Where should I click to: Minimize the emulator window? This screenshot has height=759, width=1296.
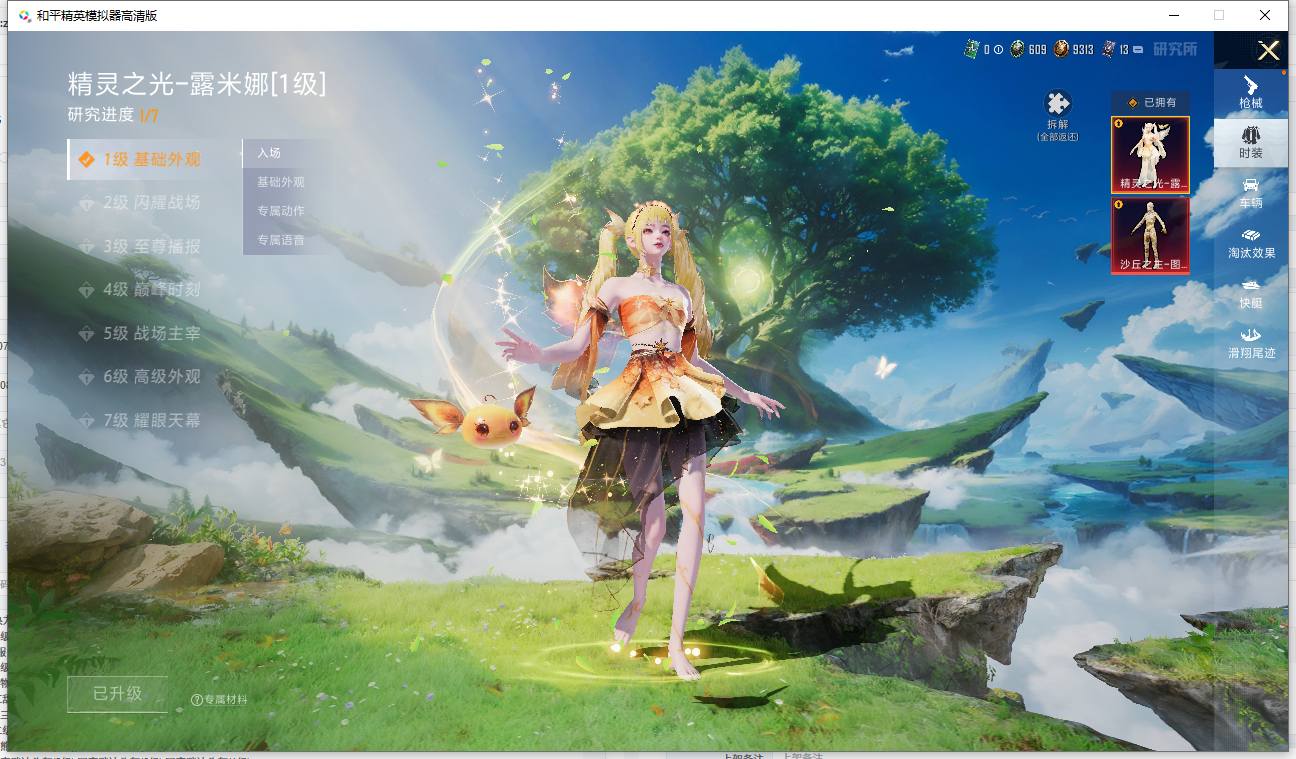1173,15
